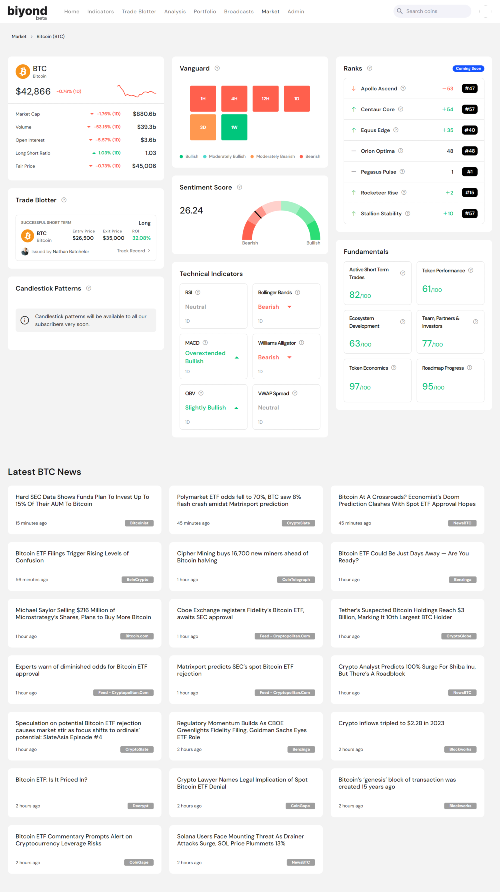
Task: Click the CoinTelegraph source tag
Action: (296, 580)
